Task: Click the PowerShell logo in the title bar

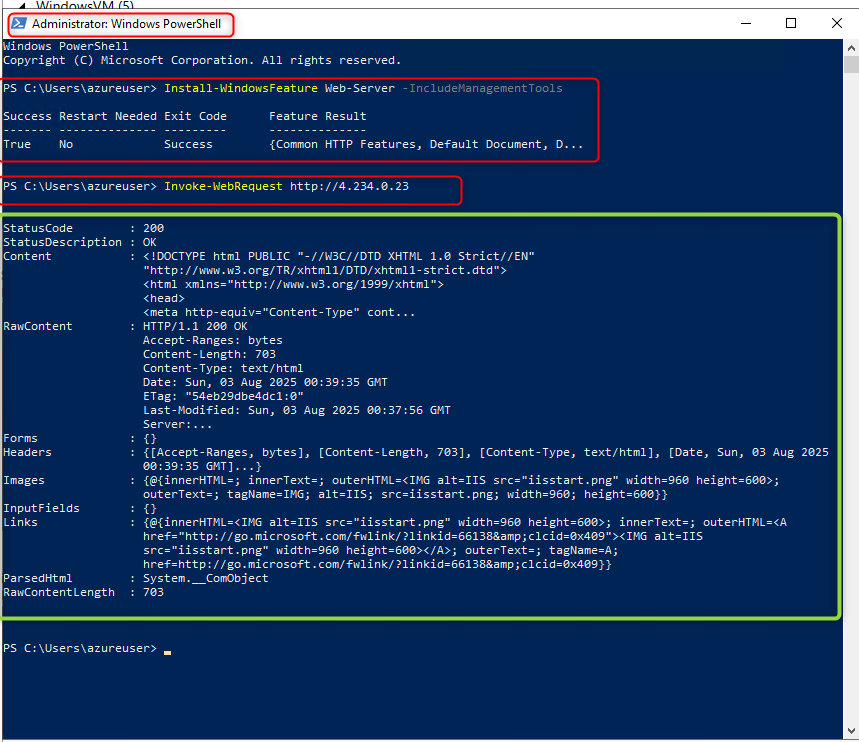Action: 18,23
